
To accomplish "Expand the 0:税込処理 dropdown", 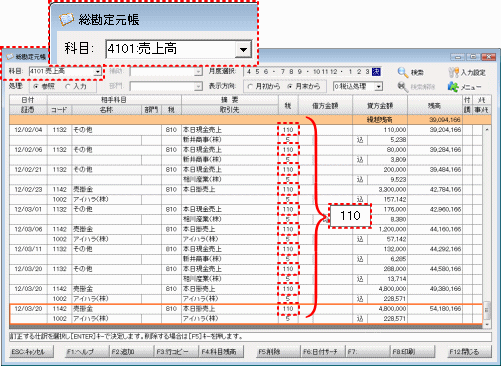I will 378,86.
